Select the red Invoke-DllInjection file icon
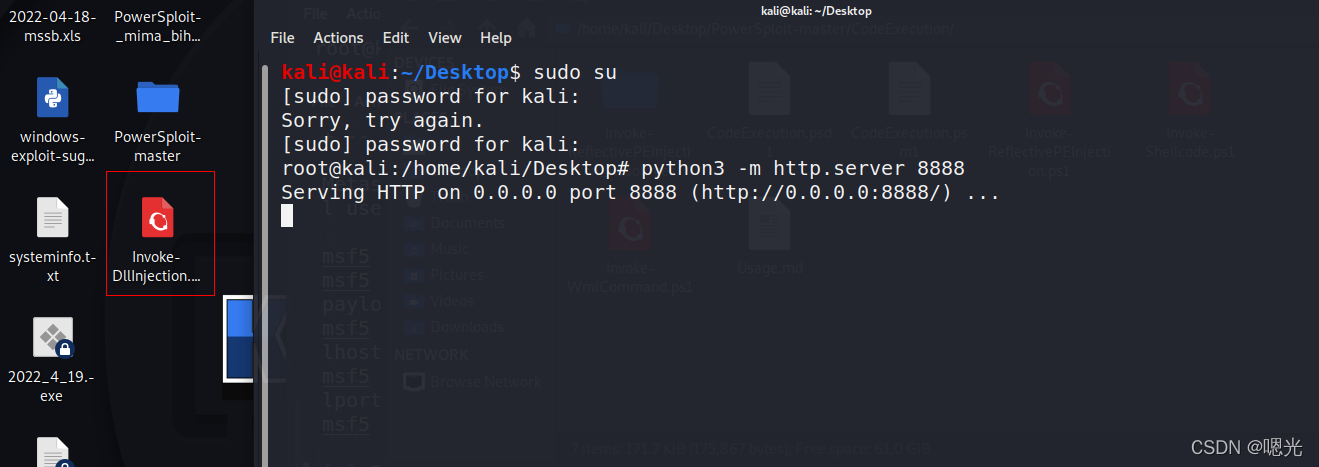 click(x=158, y=218)
